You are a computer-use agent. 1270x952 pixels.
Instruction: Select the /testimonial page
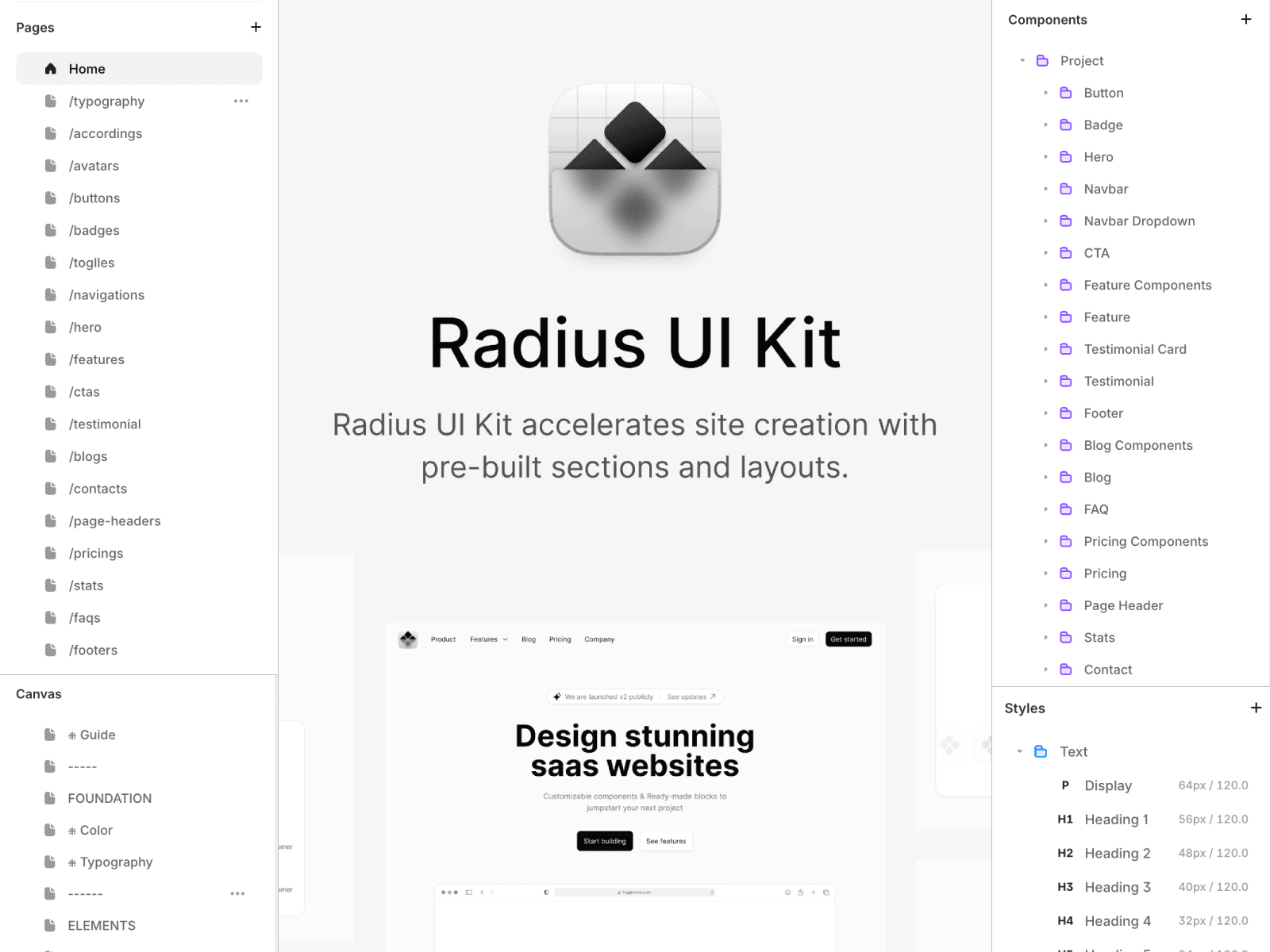pos(106,424)
